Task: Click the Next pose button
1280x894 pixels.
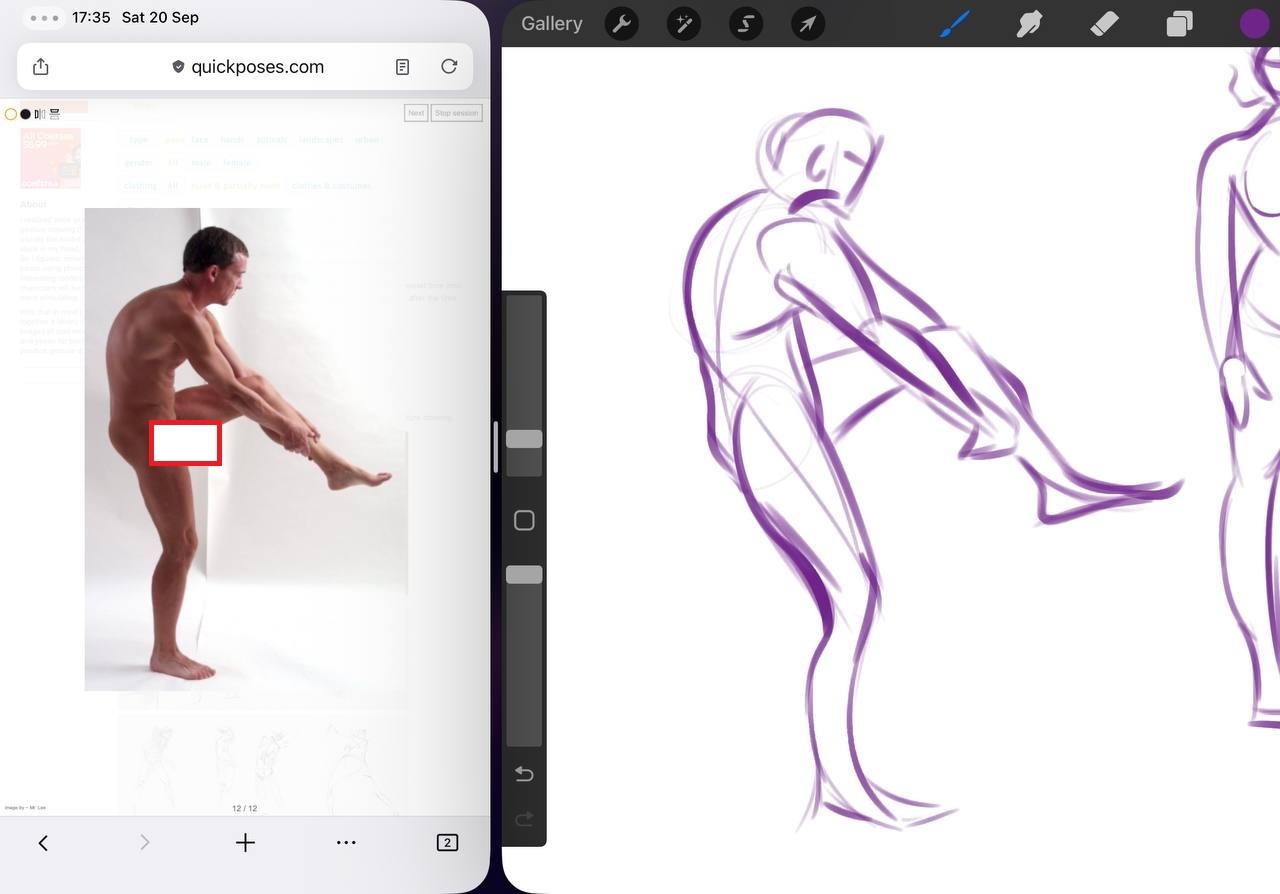Action: (416, 113)
